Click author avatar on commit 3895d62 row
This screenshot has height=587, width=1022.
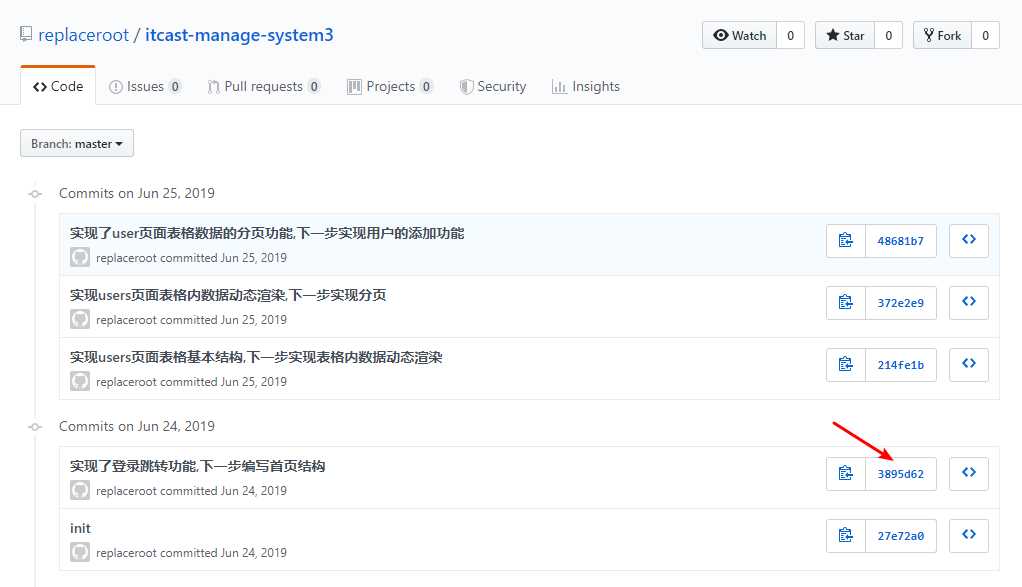tap(80, 490)
